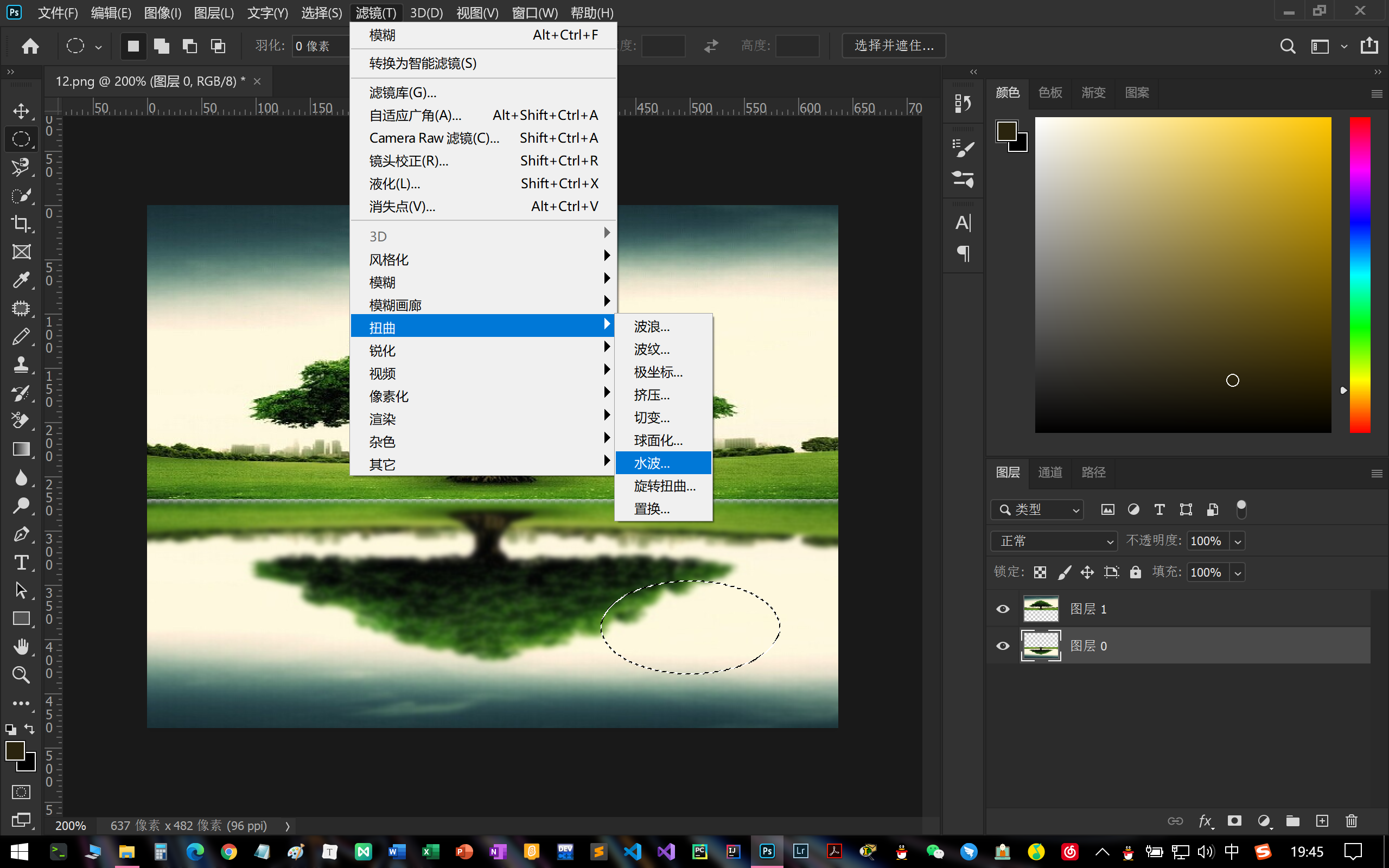Image resolution: width=1389 pixels, height=868 pixels.
Task: Choose 水波... from distort submenu
Action: coord(664,463)
